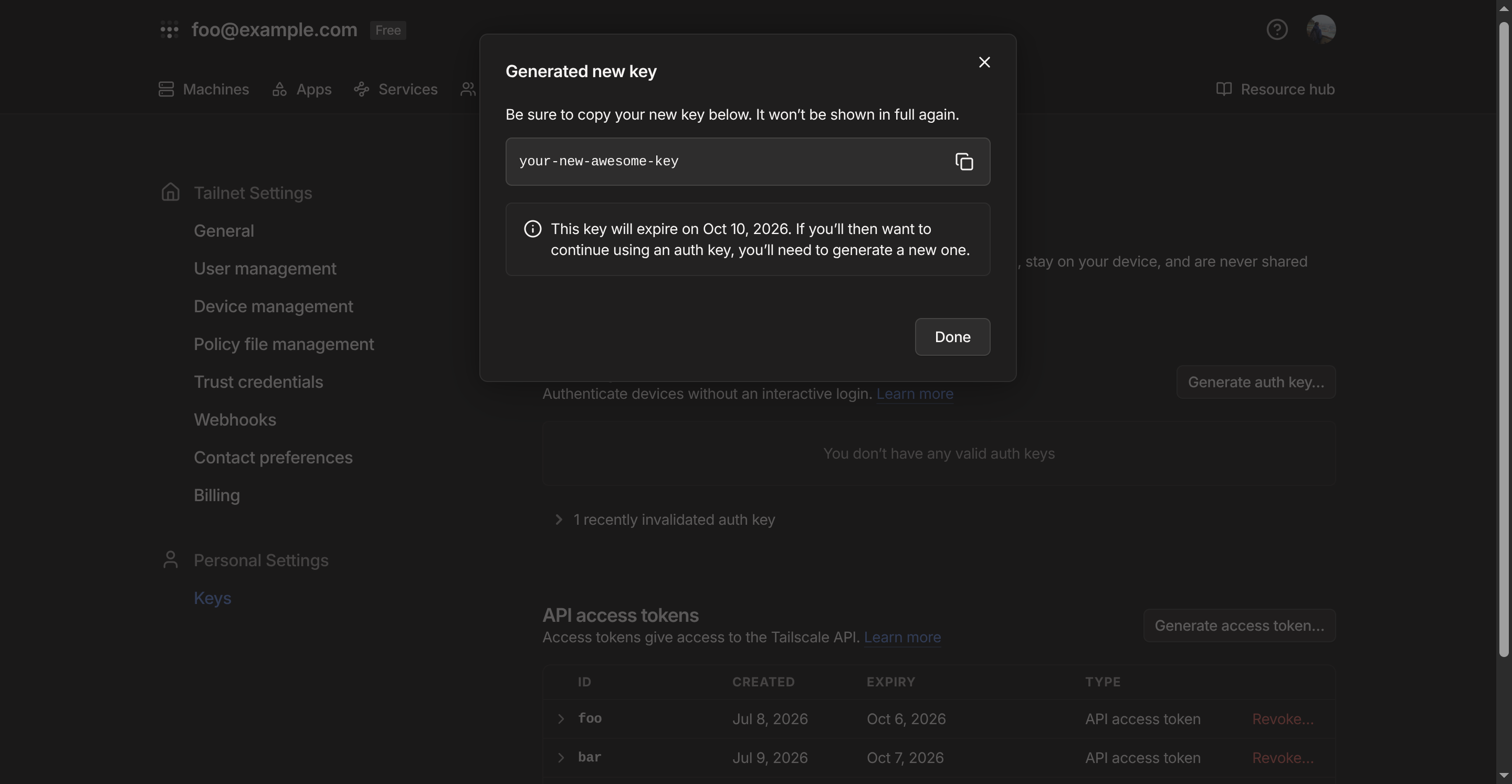Open the Apps tab

tap(302, 89)
